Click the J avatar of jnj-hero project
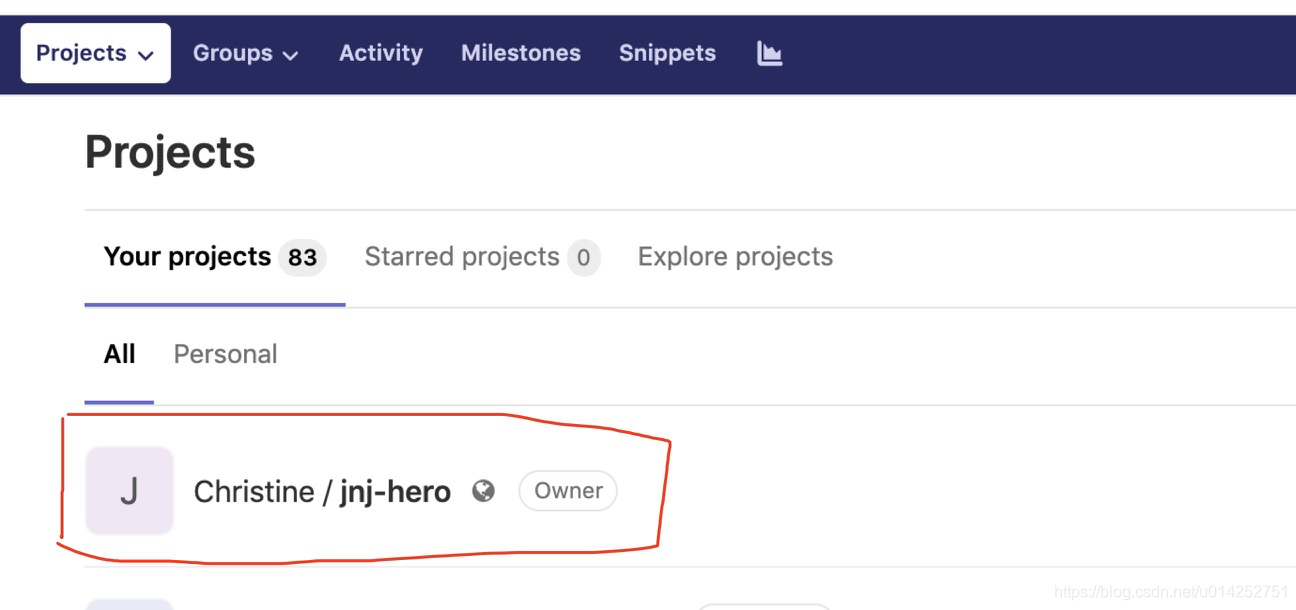 (129, 491)
